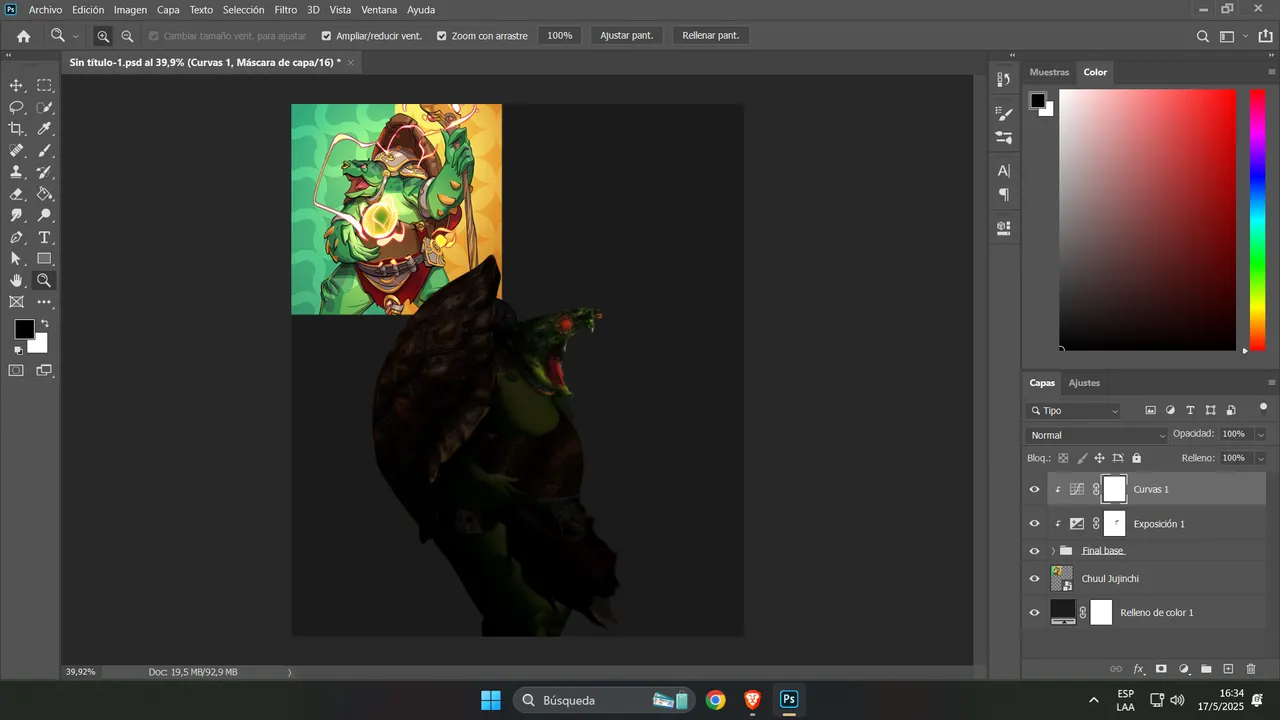Click the Zoom Out magnifier icon

point(127,36)
